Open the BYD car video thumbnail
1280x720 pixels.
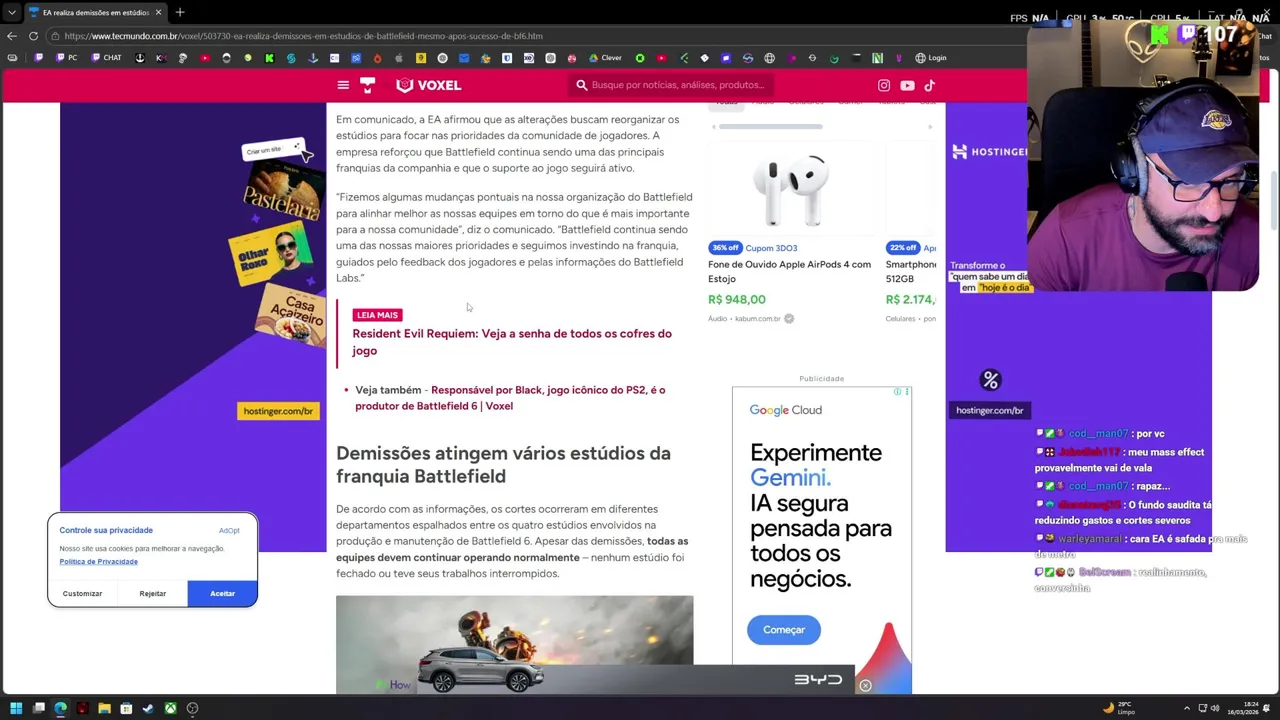514,645
